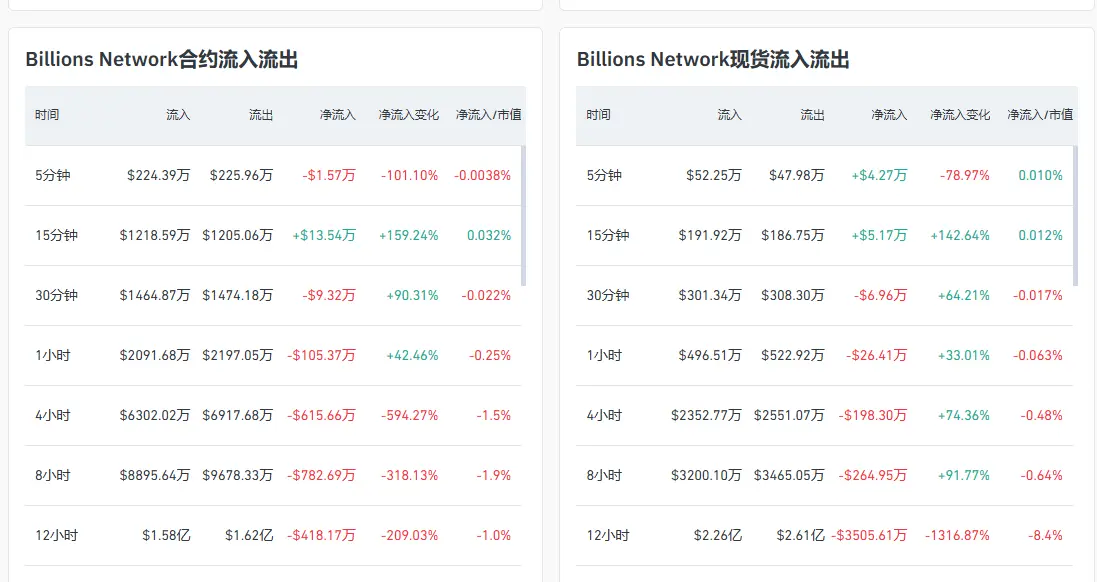Select spot ratio -8.4%
Image resolution: width=1097 pixels, height=582 pixels.
point(1045,537)
